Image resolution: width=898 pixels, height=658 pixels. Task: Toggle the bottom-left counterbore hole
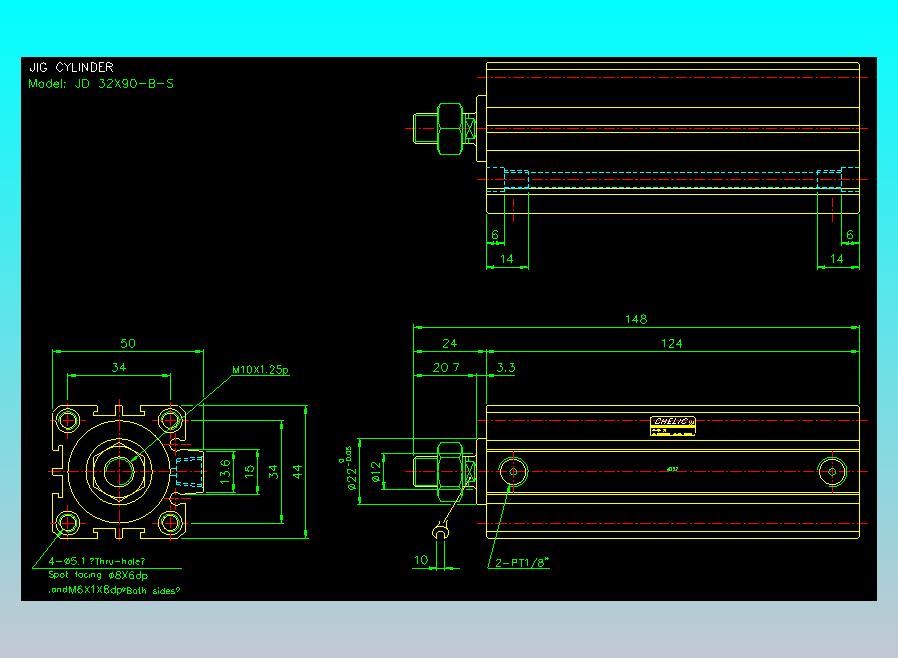[67, 522]
